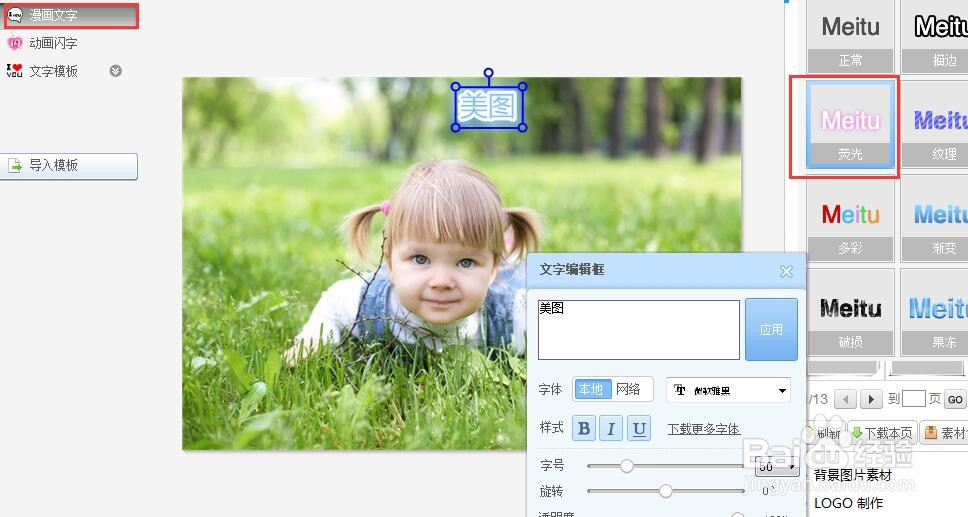The image size is (968, 517).
Task: Switch the font source to 本地
Action: [591, 389]
